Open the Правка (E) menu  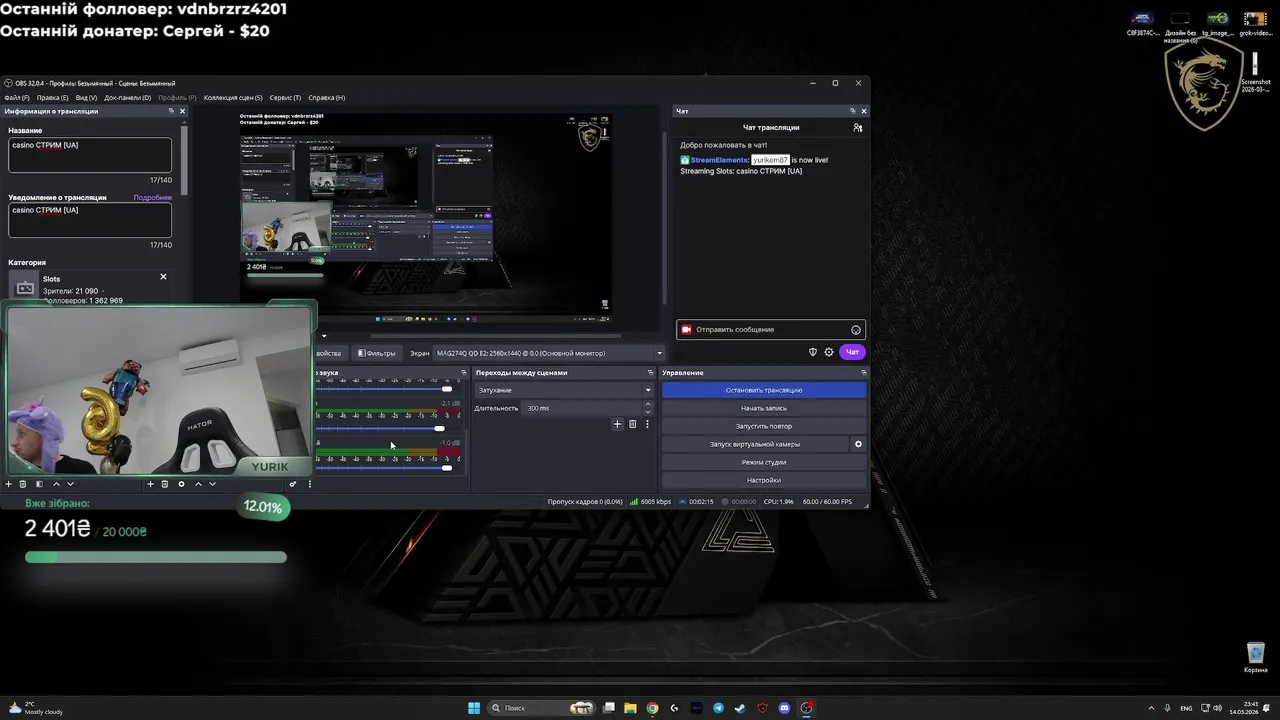click(x=53, y=98)
